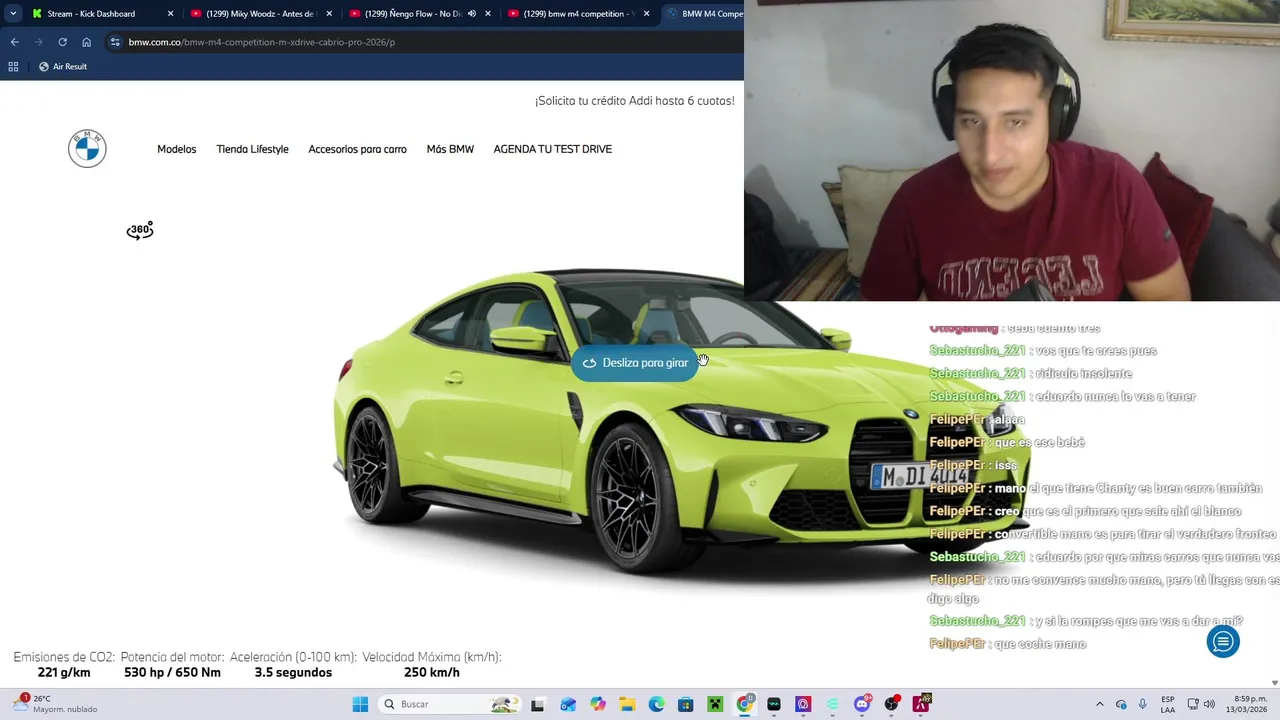1280x720 pixels.
Task: Close the Ñengo Flow tab
Action: click(x=488, y=14)
